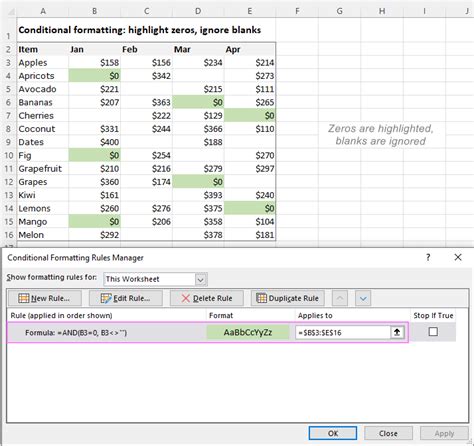This screenshot has height=446, width=474.
Task: Select row 10 header
Action: pyautogui.click(x=8, y=155)
